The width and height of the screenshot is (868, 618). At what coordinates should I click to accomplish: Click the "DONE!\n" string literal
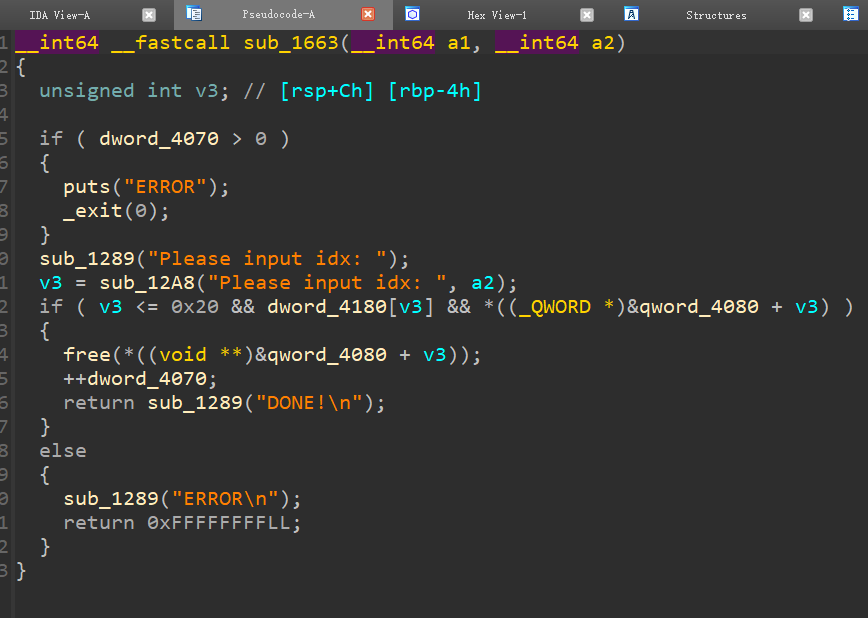pyautogui.click(x=314, y=403)
